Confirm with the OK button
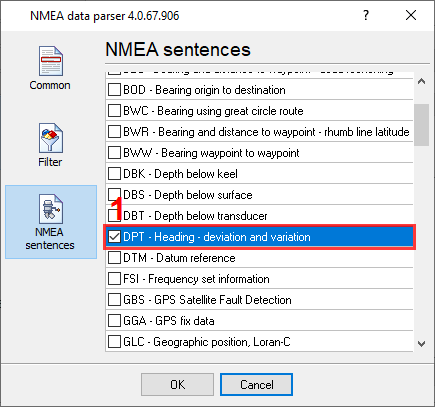435x407 pixels. 177,385
